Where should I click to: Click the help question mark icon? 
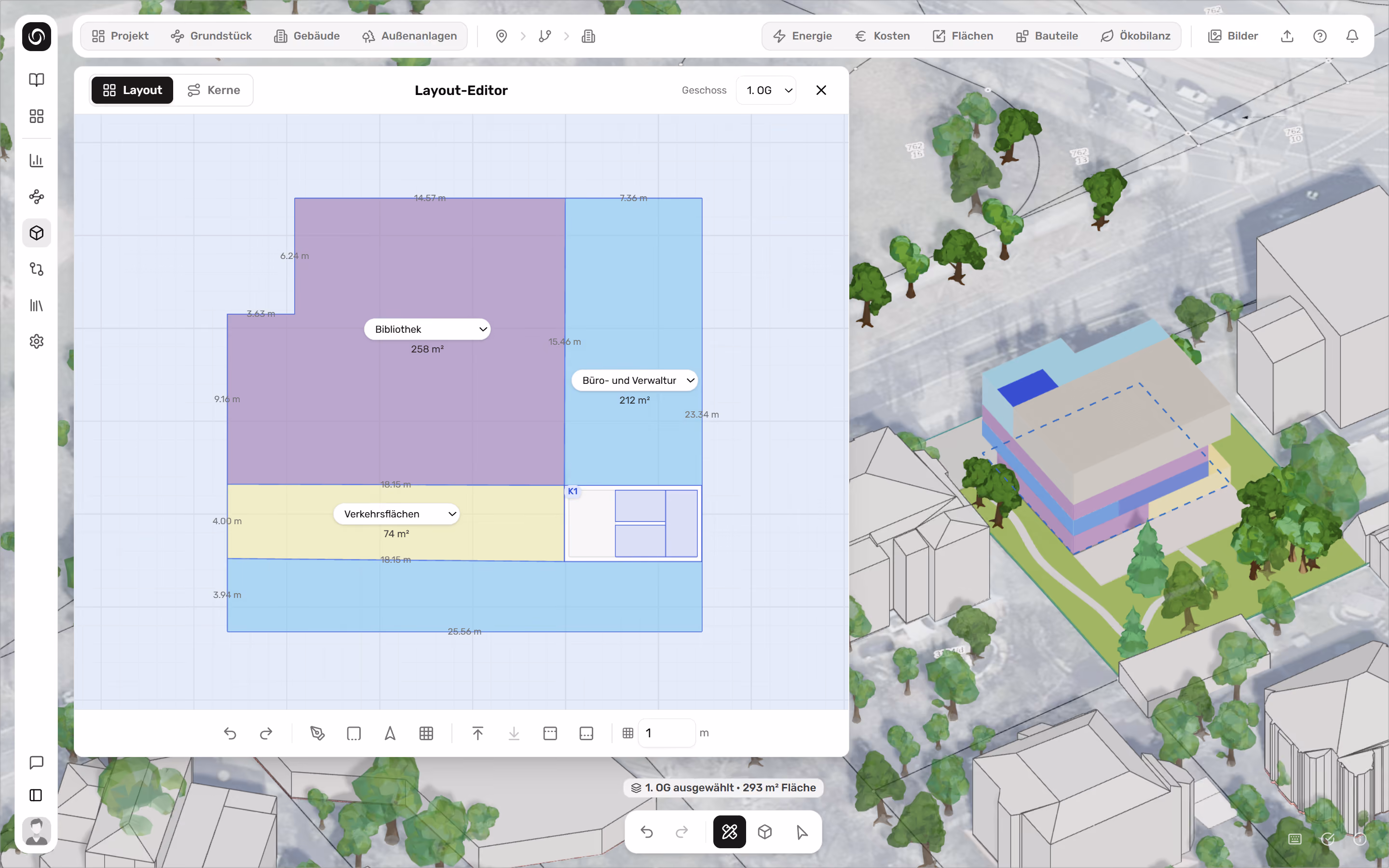coord(1320,36)
